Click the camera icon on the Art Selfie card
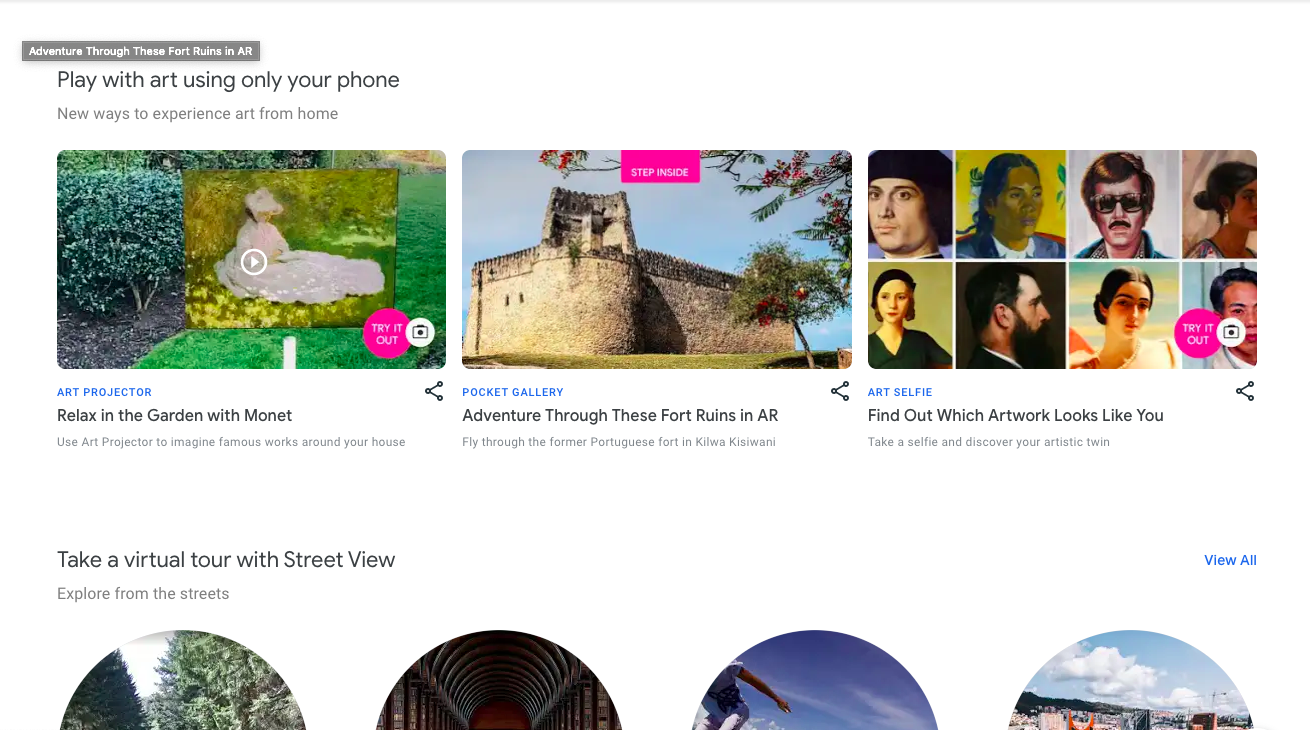Viewport: 1310px width, 730px height. pos(1232,332)
